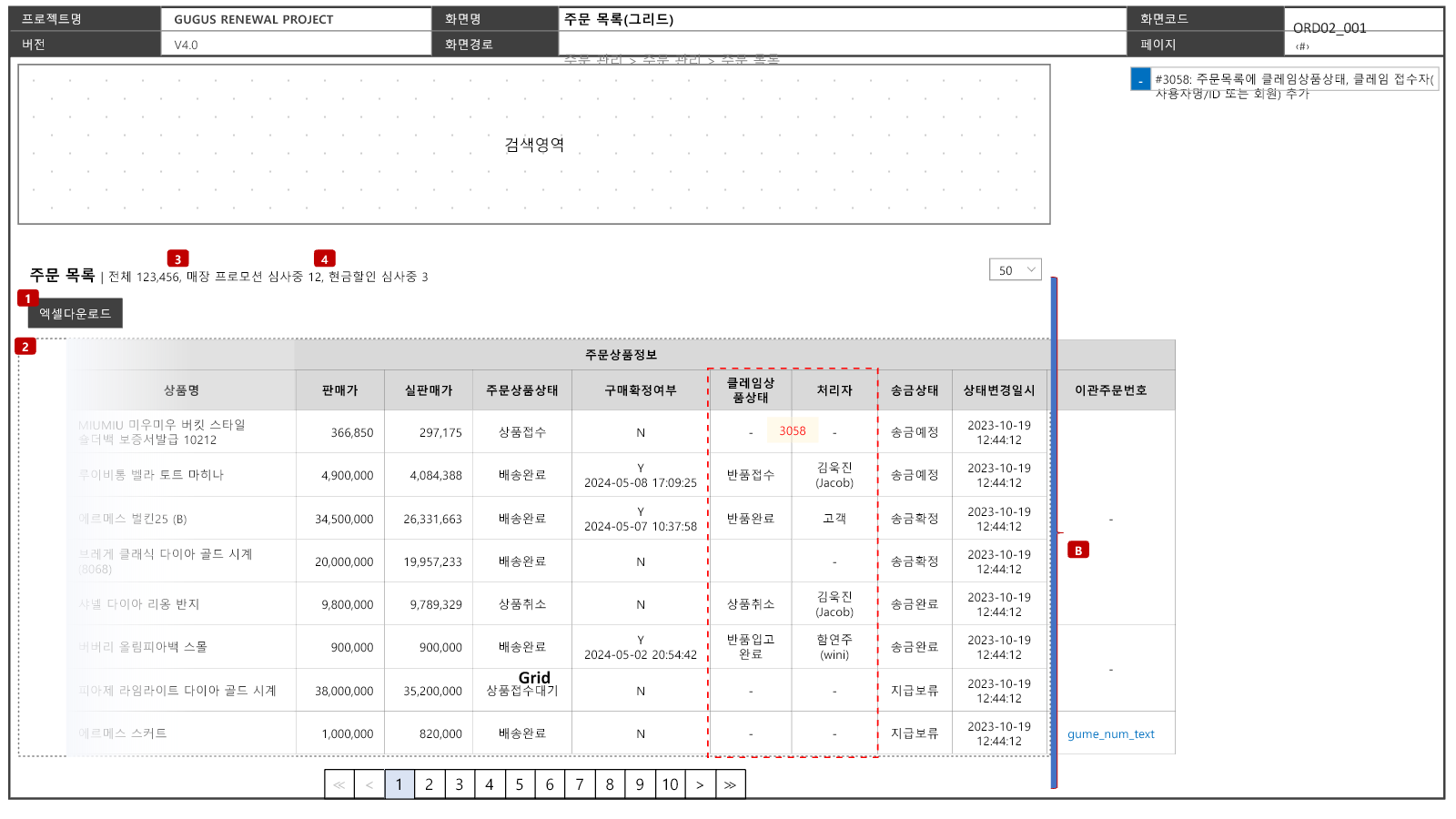Open the 50 rows-per-page dropdown
This screenshot has height=819, width=1456.
click(x=1015, y=269)
